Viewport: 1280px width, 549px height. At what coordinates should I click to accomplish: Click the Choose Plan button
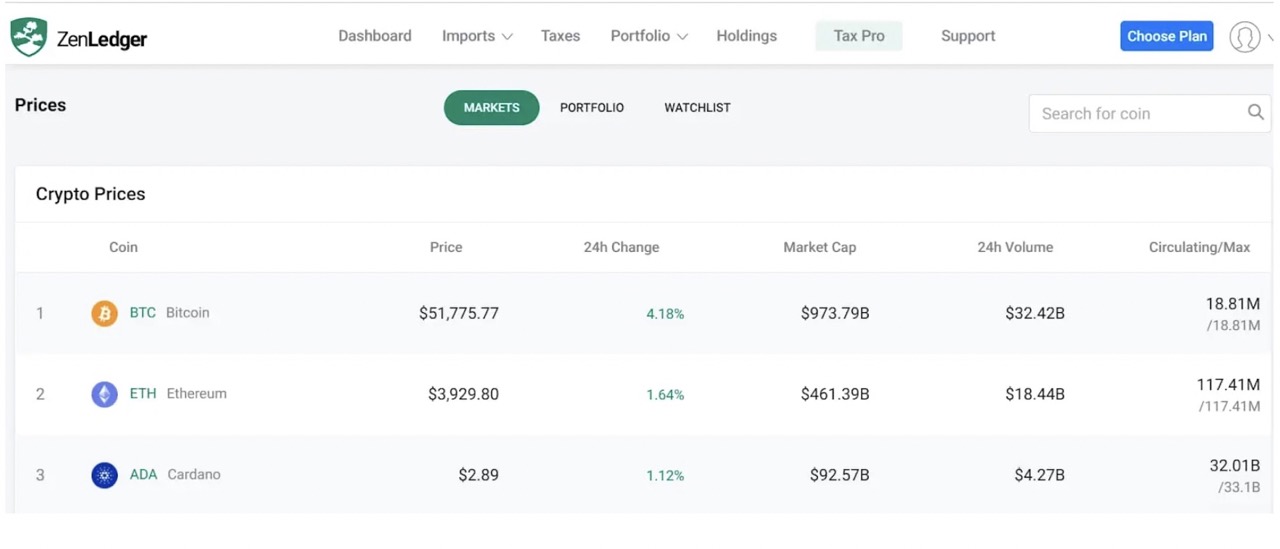click(1166, 36)
